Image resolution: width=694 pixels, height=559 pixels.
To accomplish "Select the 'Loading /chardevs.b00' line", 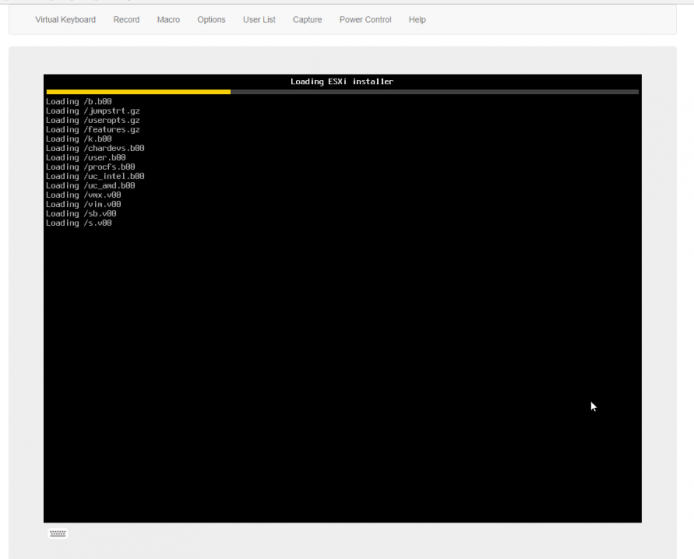I will (95, 148).
